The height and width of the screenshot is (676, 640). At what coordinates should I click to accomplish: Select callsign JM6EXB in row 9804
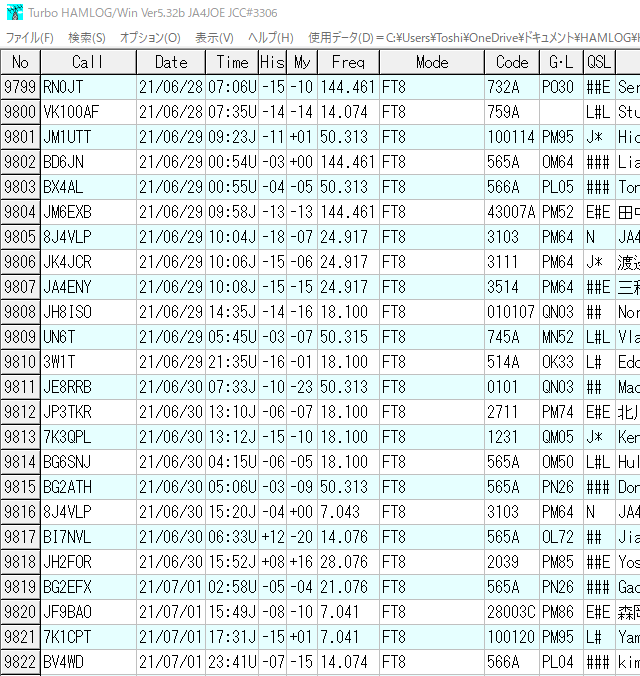[x=88, y=212]
